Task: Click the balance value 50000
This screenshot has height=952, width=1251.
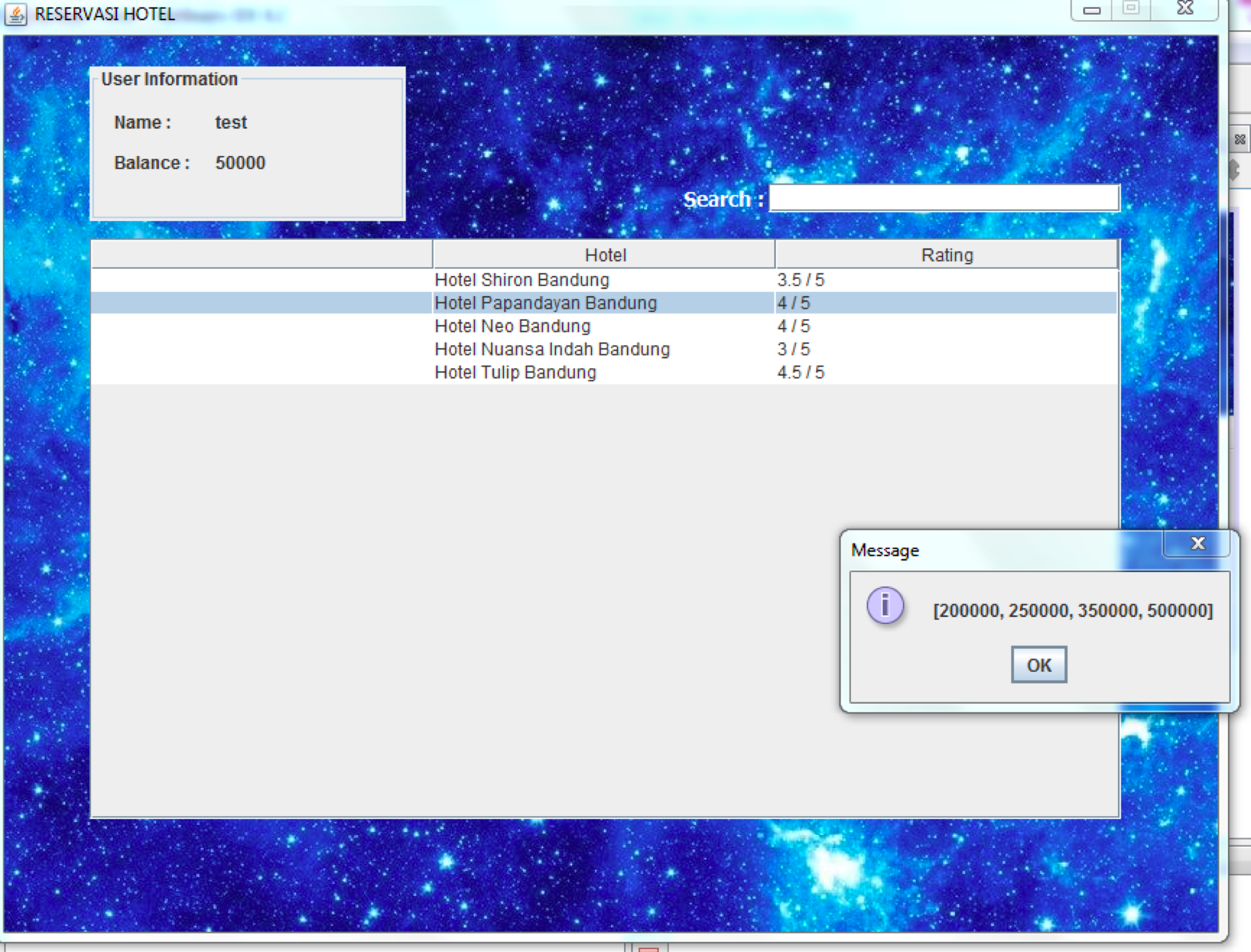Action: point(240,163)
